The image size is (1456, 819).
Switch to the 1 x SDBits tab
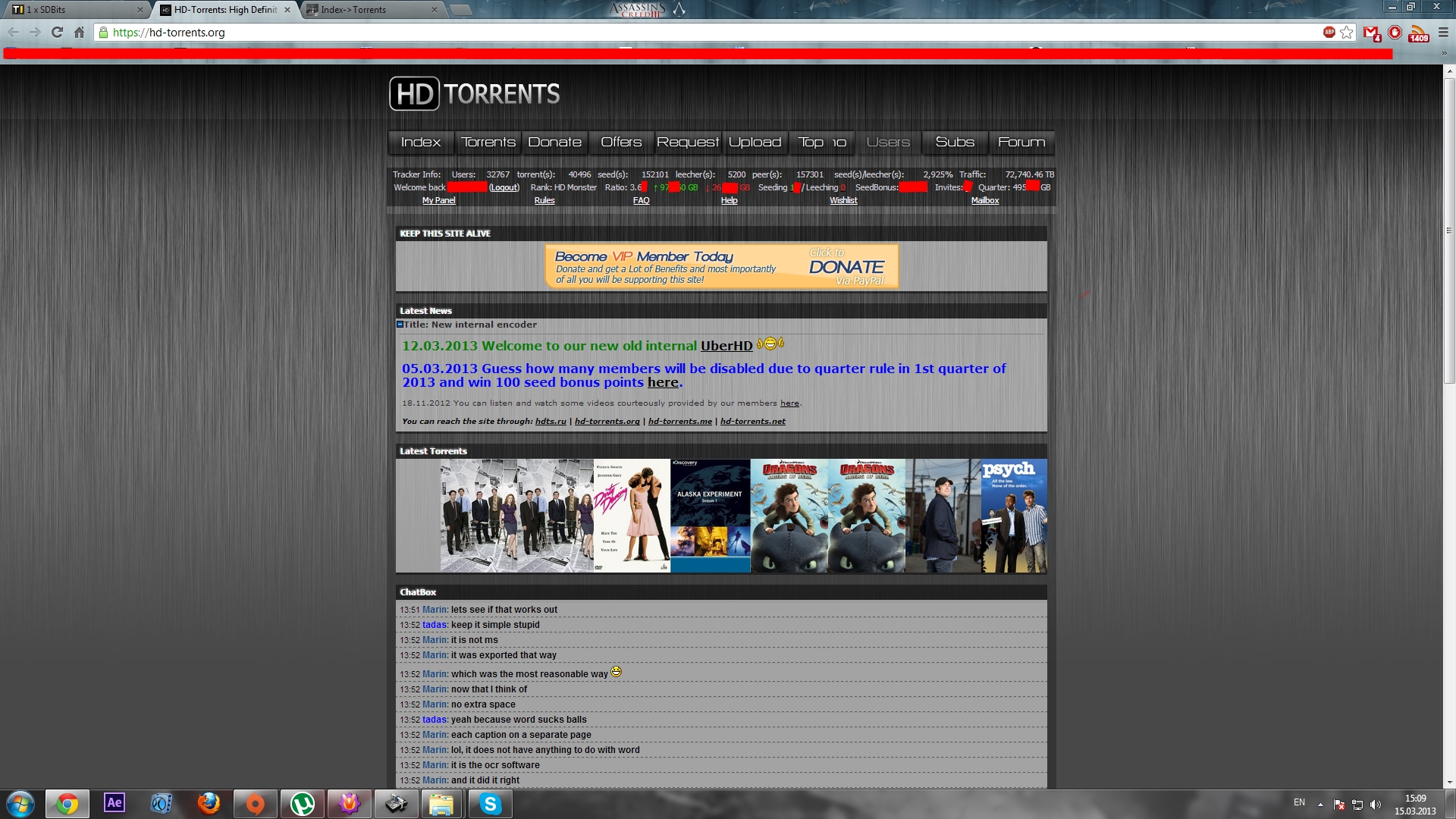coord(76,9)
